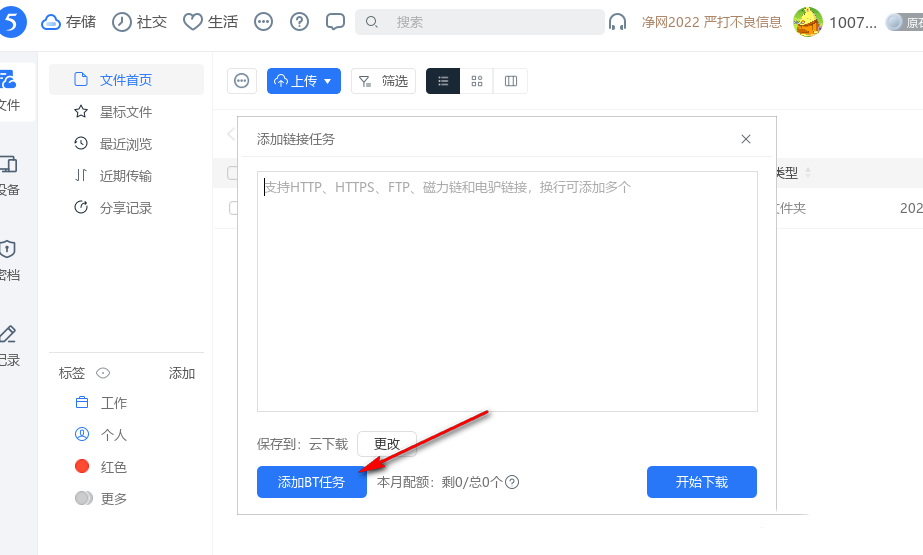923x555 pixels.
Task: Tick the select-all checkbox in header row
Action: click(233, 172)
